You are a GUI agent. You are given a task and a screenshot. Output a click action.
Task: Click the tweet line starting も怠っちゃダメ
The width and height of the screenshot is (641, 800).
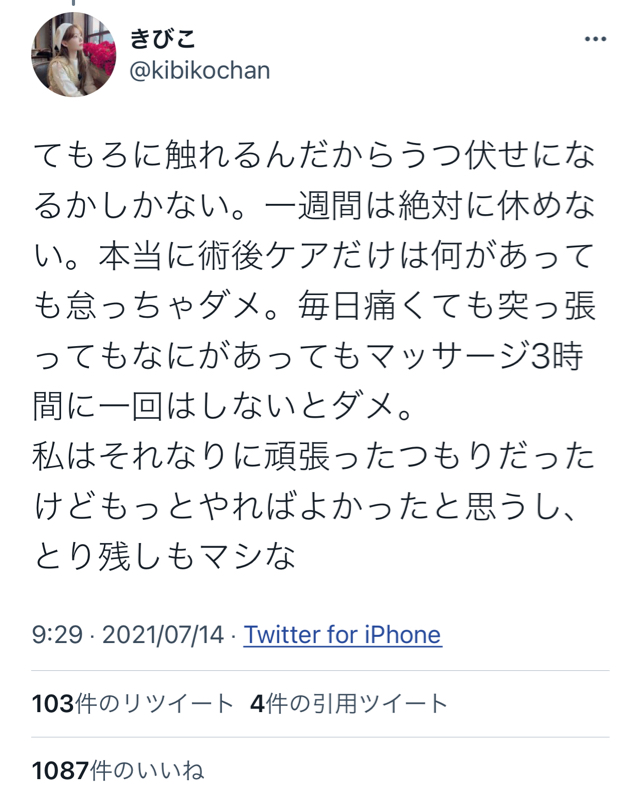coord(315,306)
